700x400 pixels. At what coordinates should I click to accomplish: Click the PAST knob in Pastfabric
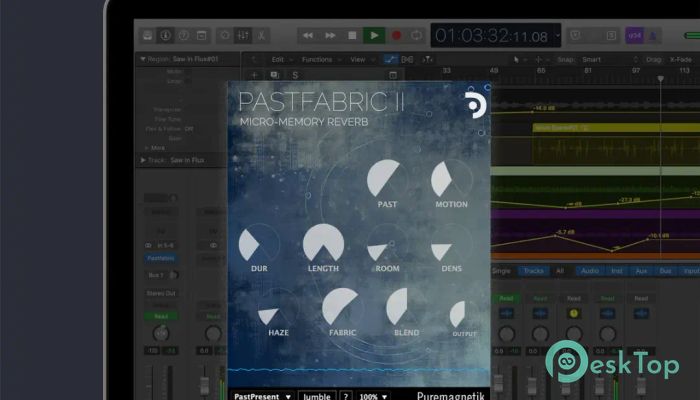[387, 179]
